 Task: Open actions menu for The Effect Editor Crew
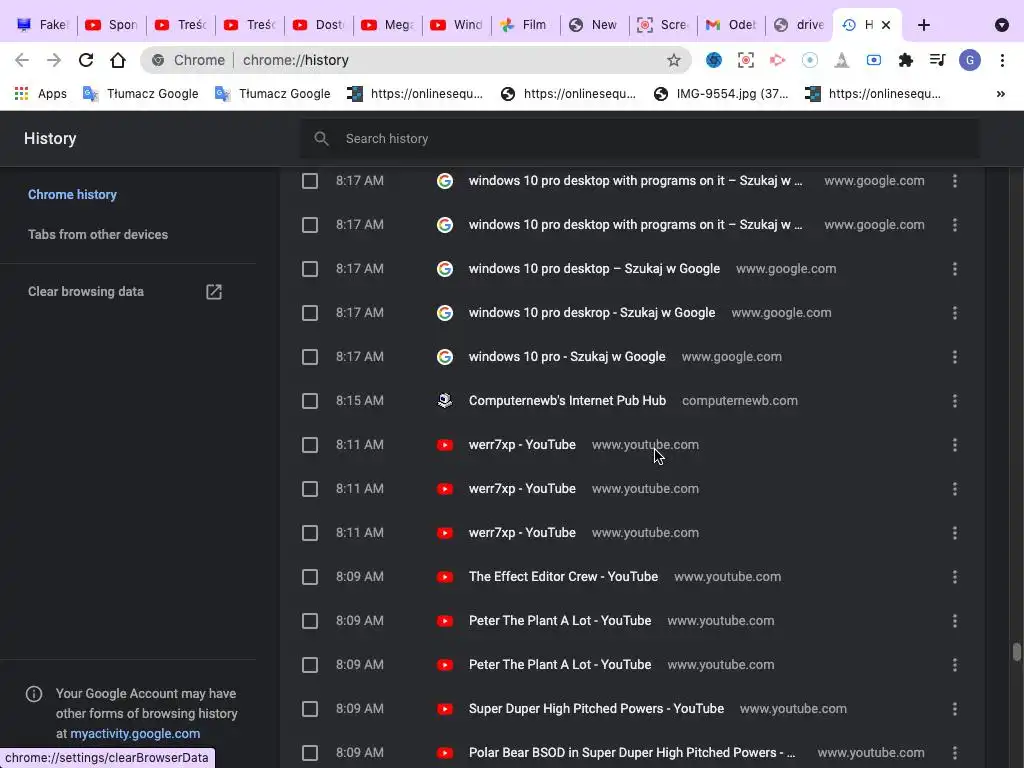pyautogui.click(x=954, y=577)
